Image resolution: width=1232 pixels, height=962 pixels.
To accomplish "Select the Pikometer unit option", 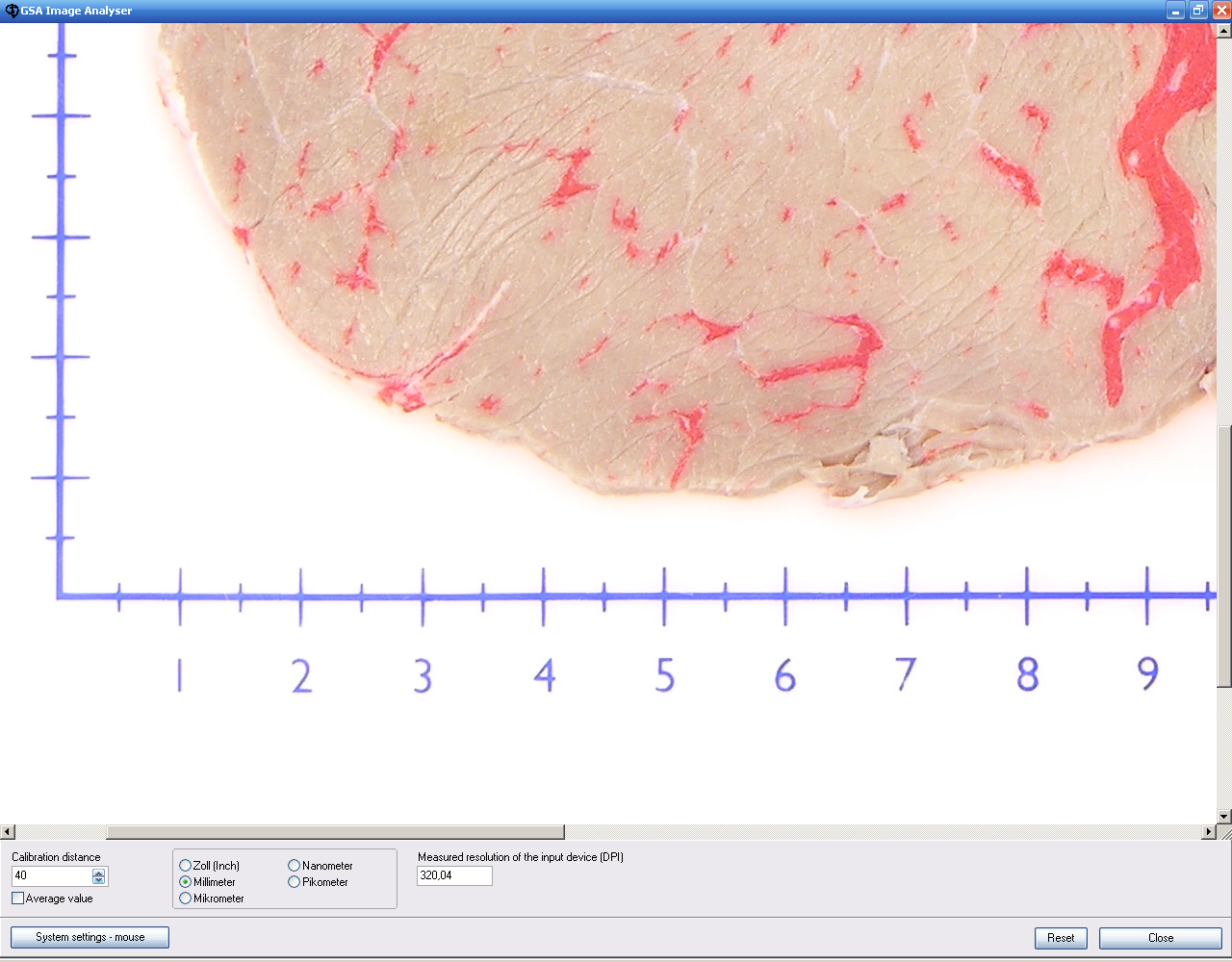I will tap(294, 882).
